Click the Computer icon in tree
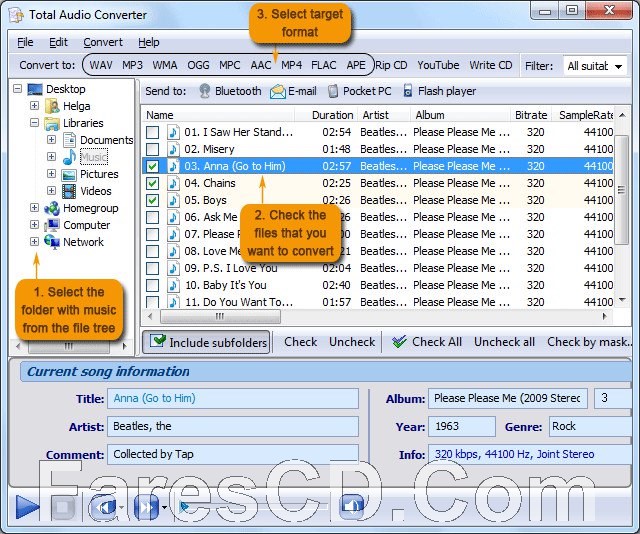640x534 pixels. coord(52,225)
